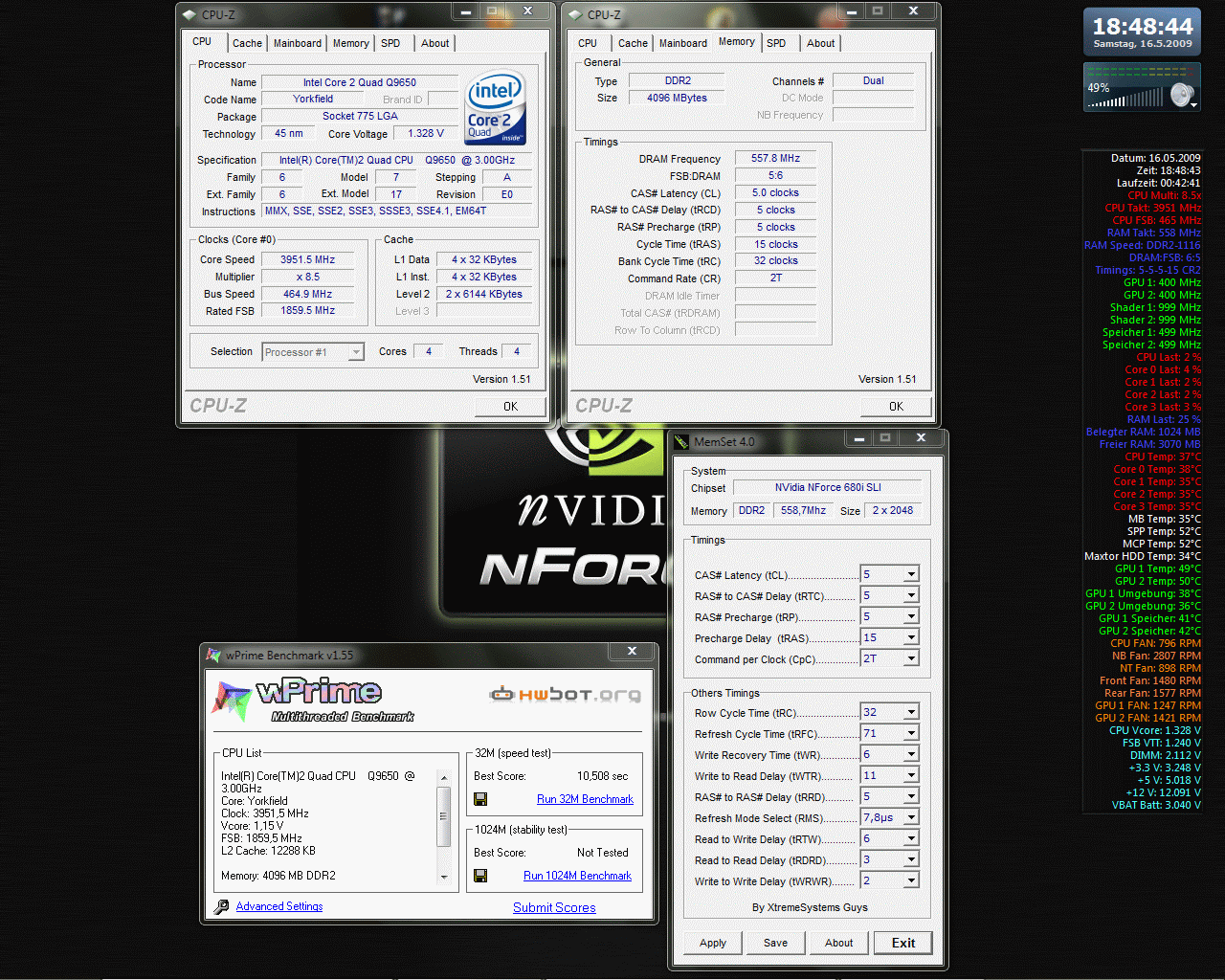Click the wrench icon beside Advanced Settings
1225x980 pixels.
[221, 906]
